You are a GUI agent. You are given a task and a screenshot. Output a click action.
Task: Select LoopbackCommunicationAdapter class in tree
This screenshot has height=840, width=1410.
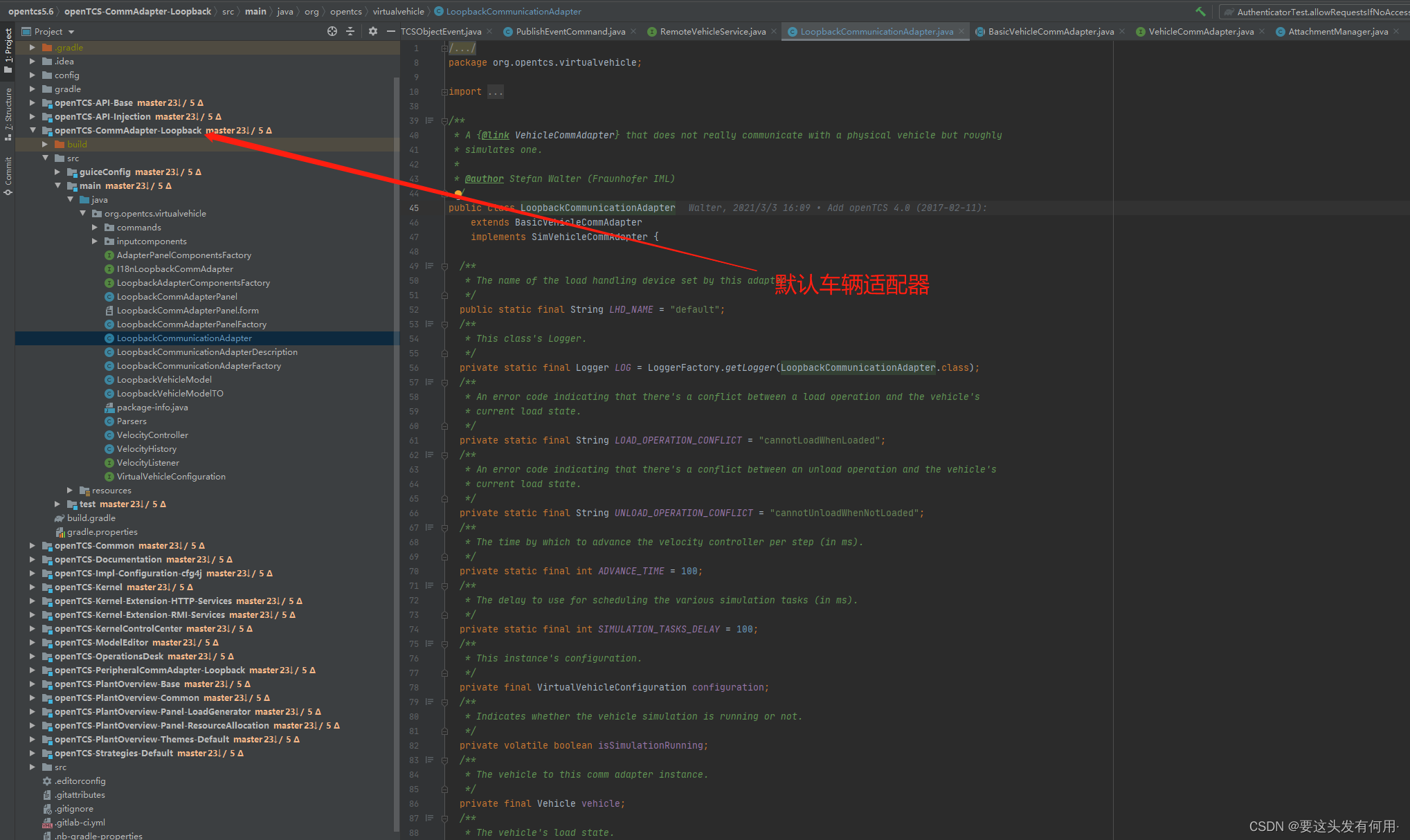[186, 338]
